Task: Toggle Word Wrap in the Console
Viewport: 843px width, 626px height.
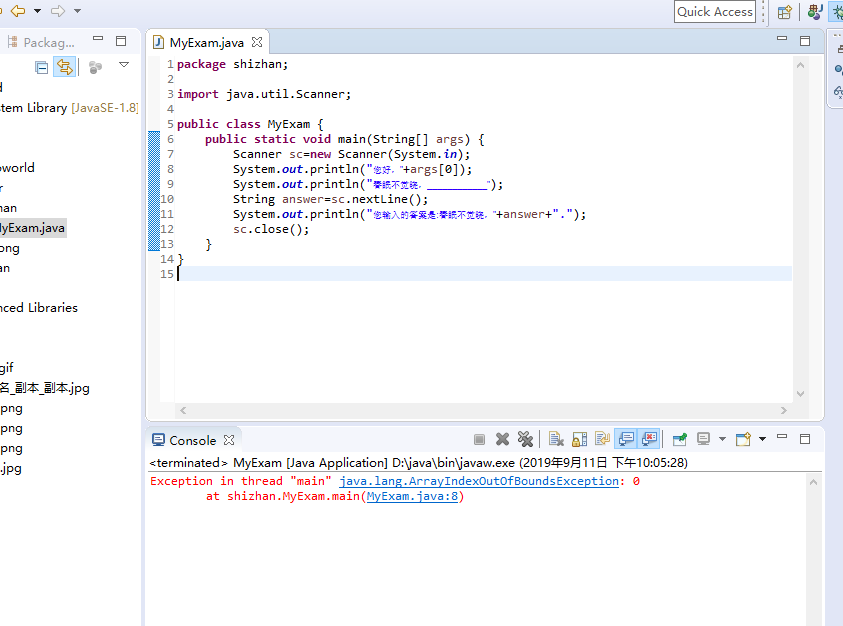Action: 603,439
